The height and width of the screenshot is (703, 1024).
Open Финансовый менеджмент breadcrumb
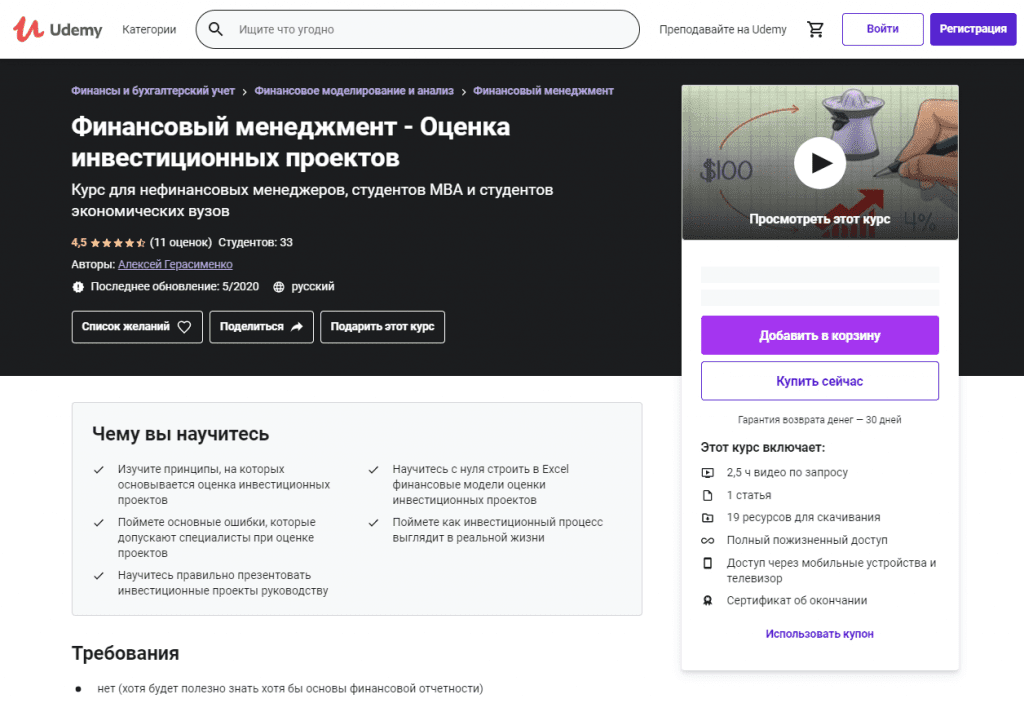click(x=543, y=91)
